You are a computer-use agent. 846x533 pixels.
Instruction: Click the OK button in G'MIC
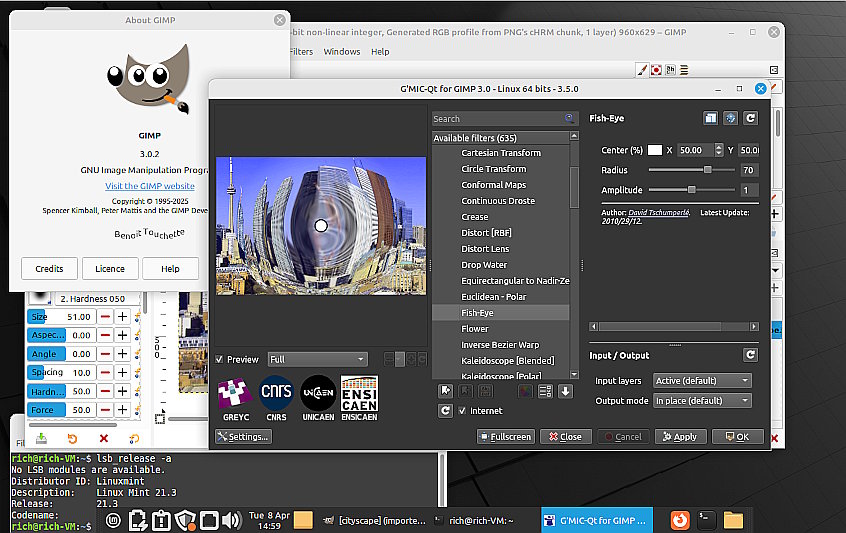pos(738,436)
